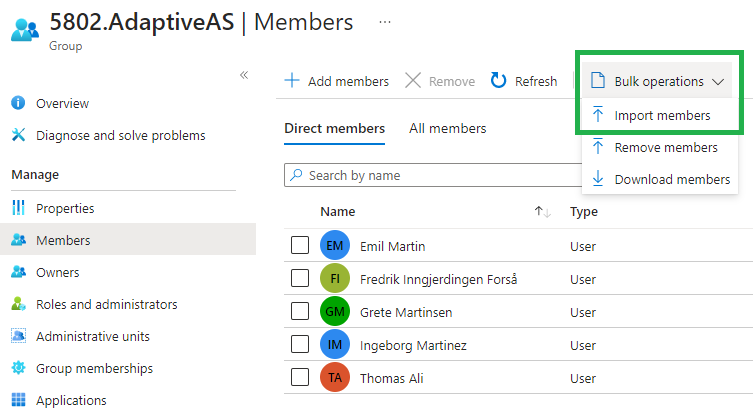This screenshot has height=412, width=753.
Task: Tick the checkbox for Ingeborg Martinez
Action: click(300, 344)
